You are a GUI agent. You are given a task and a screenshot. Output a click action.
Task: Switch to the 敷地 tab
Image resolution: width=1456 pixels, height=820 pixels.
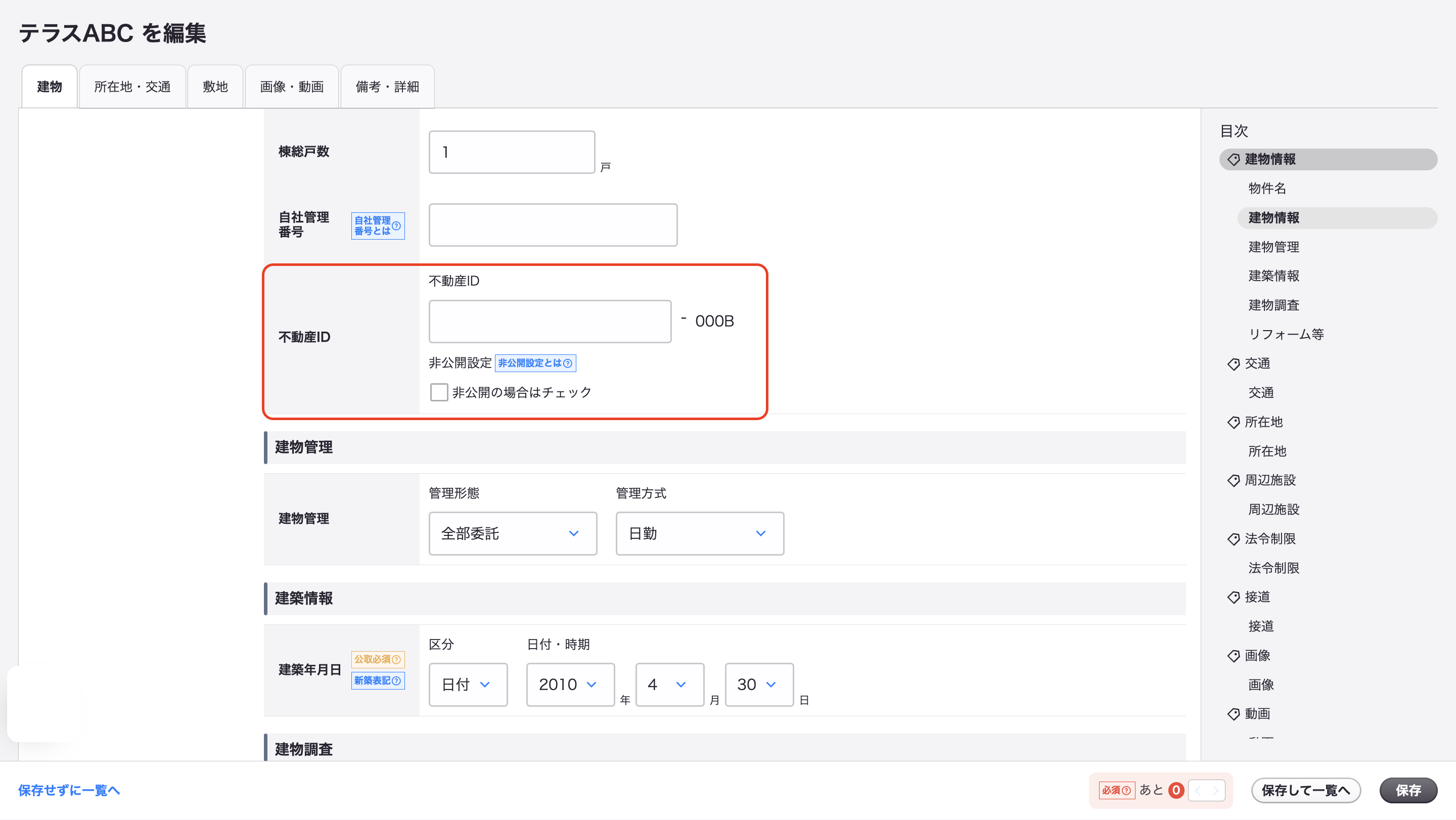215,86
